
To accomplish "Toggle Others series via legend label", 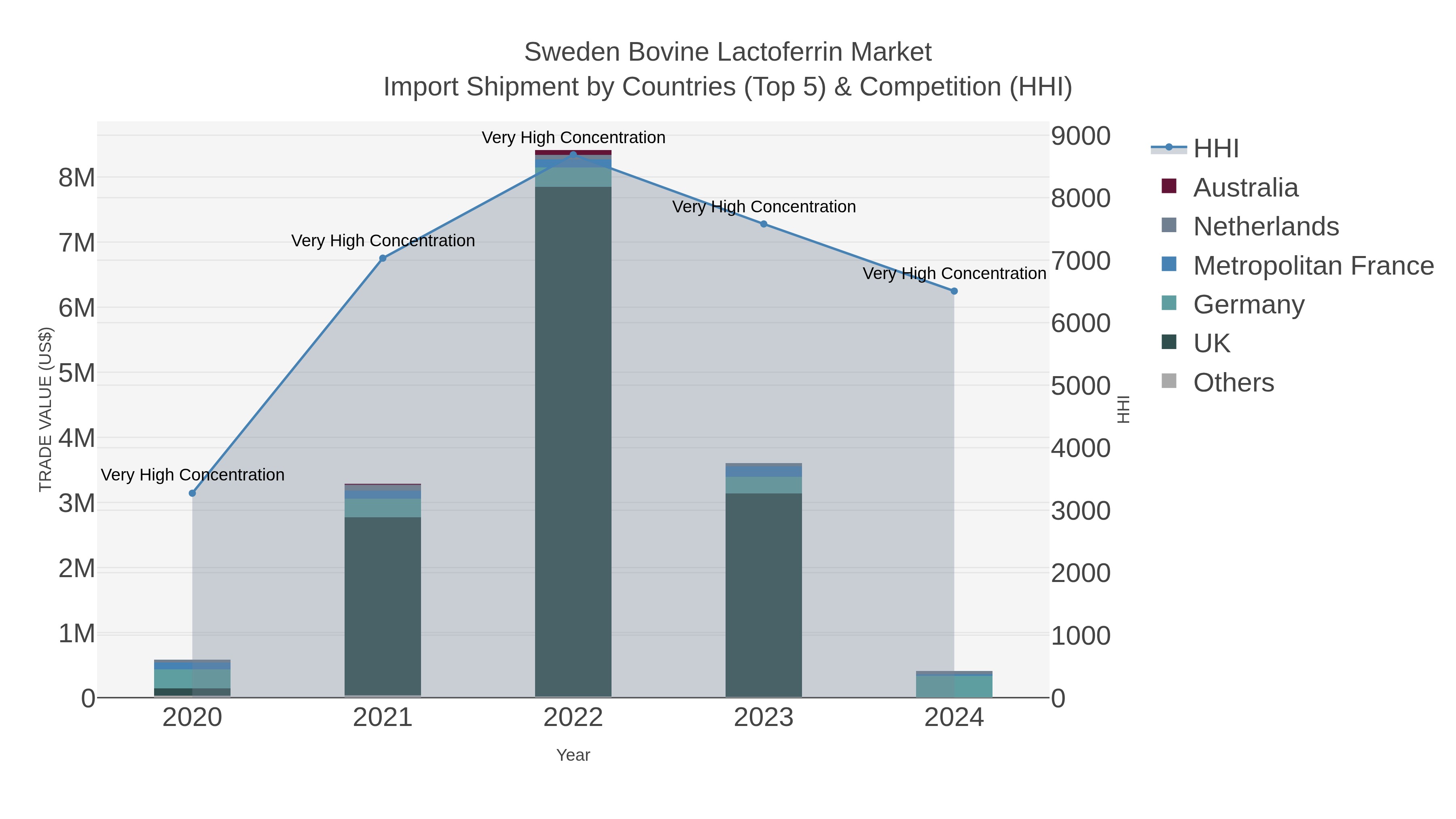I will (x=1234, y=383).
